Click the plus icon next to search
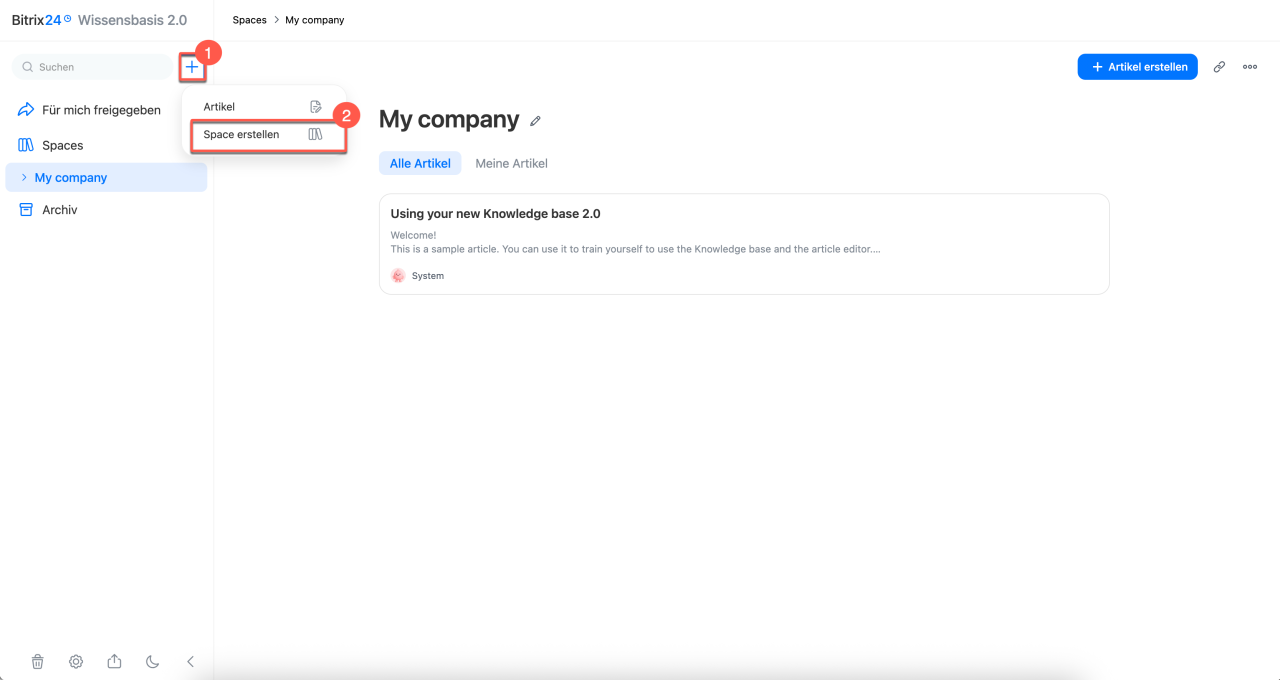 (x=192, y=67)
